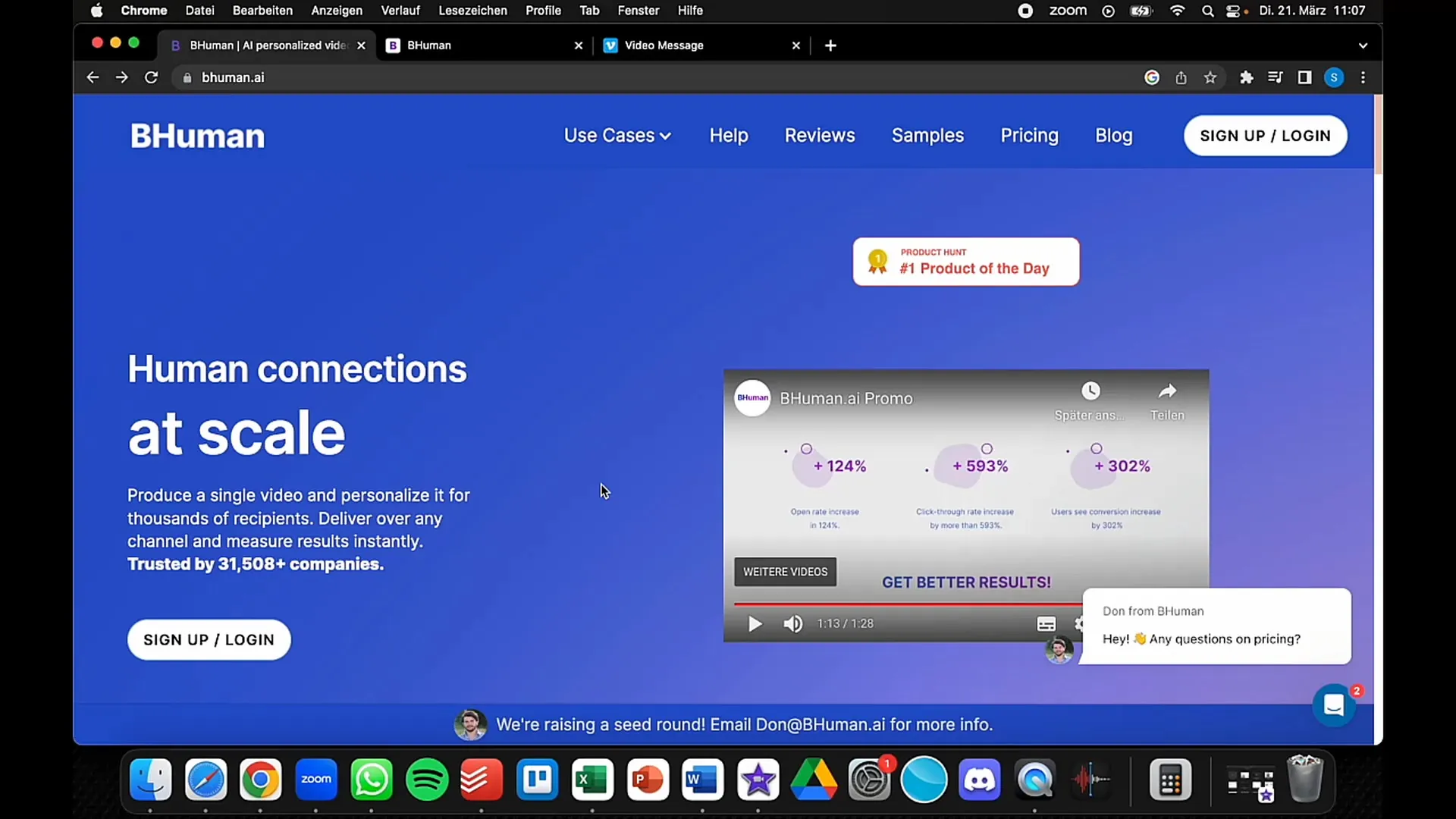Screen dimensions: 1456x819
Task: Close the Video Message tab
Action: click(x=795, y=45)
